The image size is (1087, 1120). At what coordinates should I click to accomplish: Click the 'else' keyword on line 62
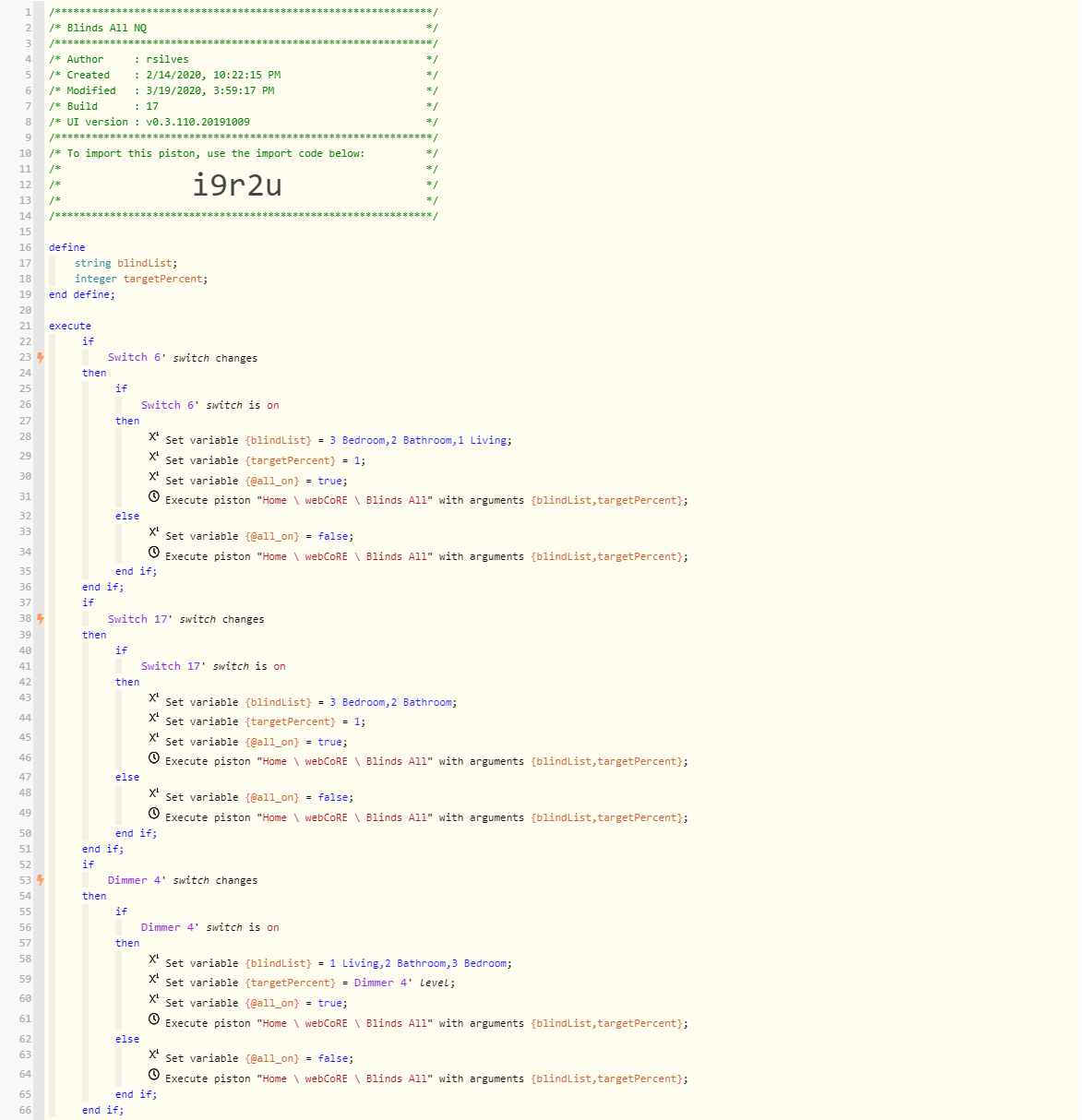(127, 1039)
